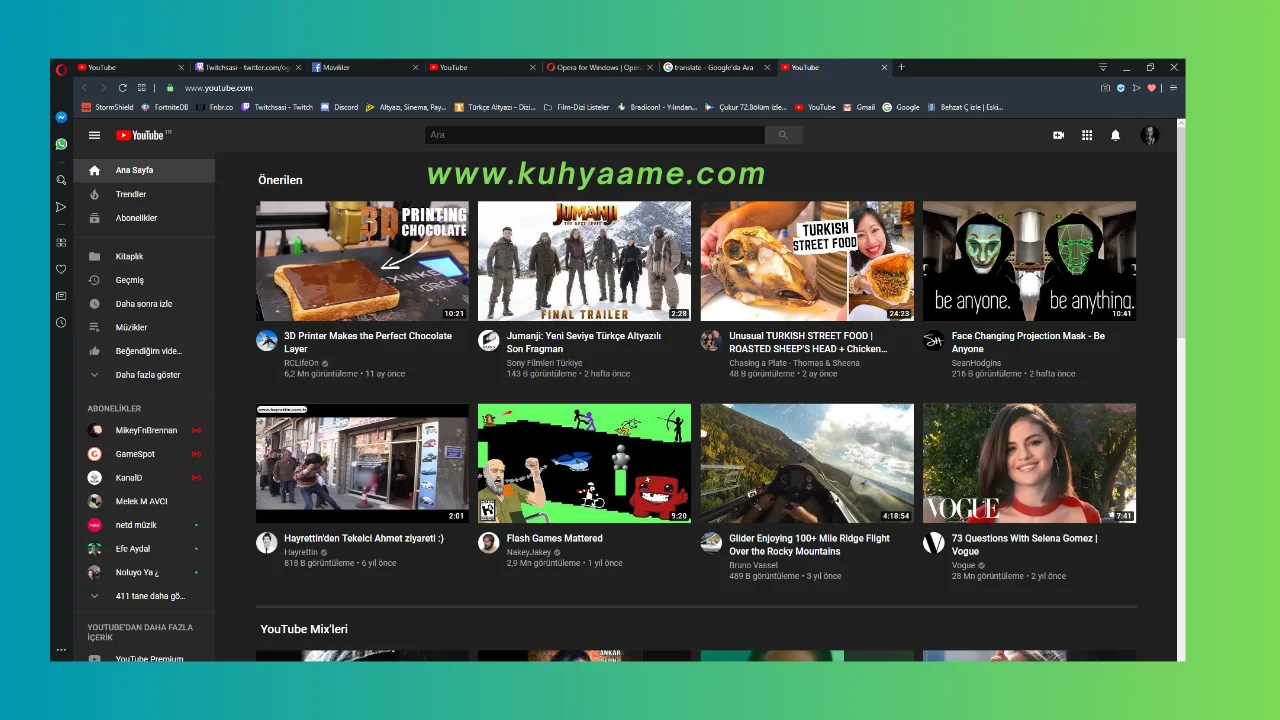Go back to previous page
The image size is (1280, 720).
pyautogui.click(x=84, y=88)
